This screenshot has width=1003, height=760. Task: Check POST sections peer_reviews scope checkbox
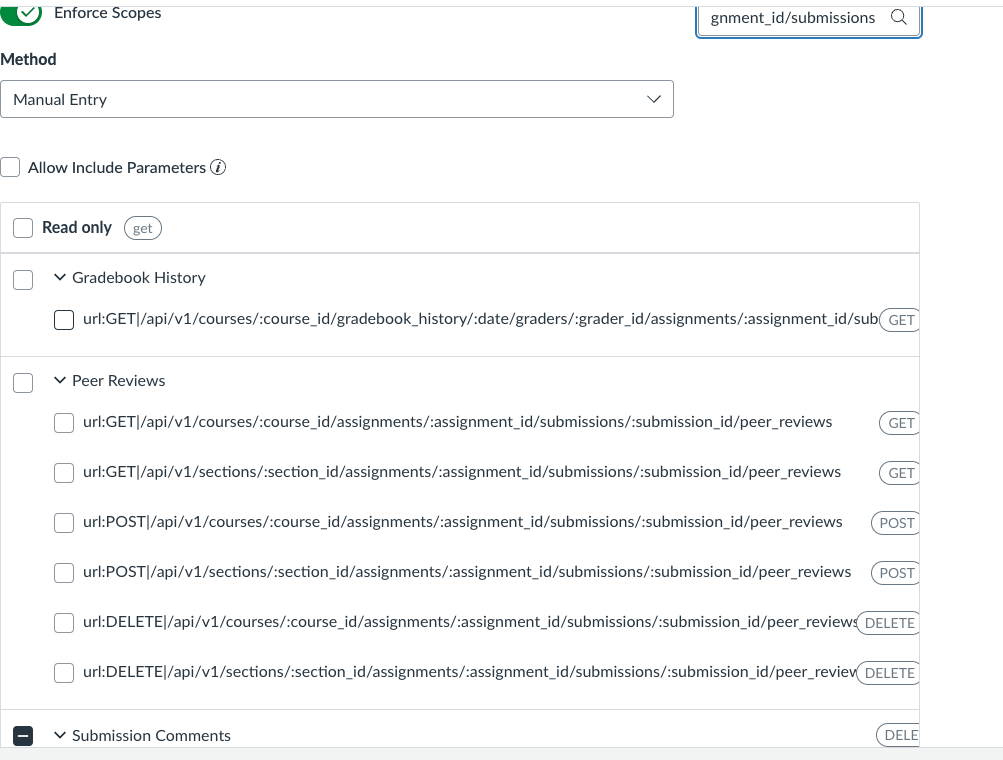coord(64,573)
